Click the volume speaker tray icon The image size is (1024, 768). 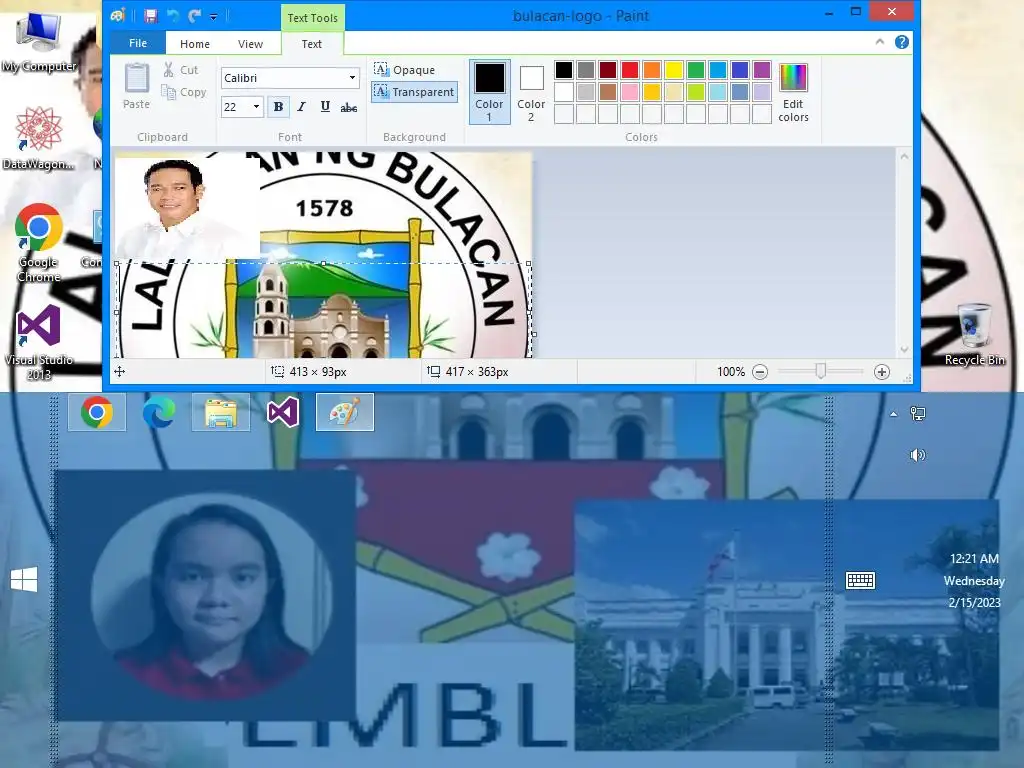(x=918, y=455)
